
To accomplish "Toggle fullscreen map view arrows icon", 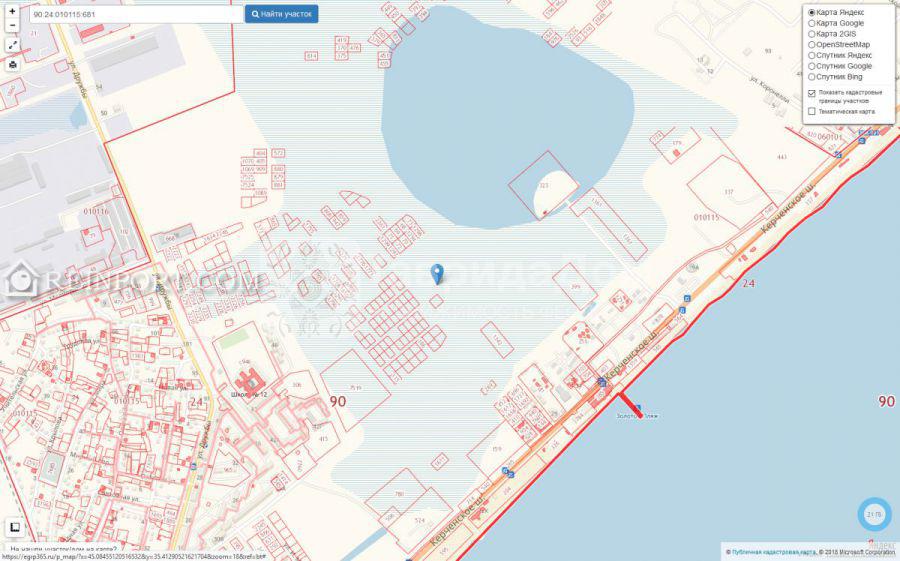I will click(13, 45).
